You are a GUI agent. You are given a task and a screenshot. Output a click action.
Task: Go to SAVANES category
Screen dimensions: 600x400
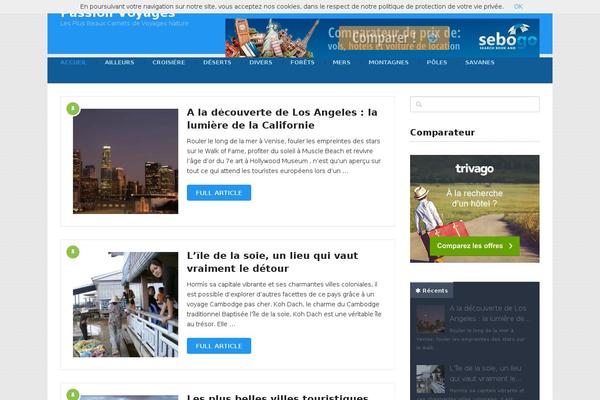480,62
